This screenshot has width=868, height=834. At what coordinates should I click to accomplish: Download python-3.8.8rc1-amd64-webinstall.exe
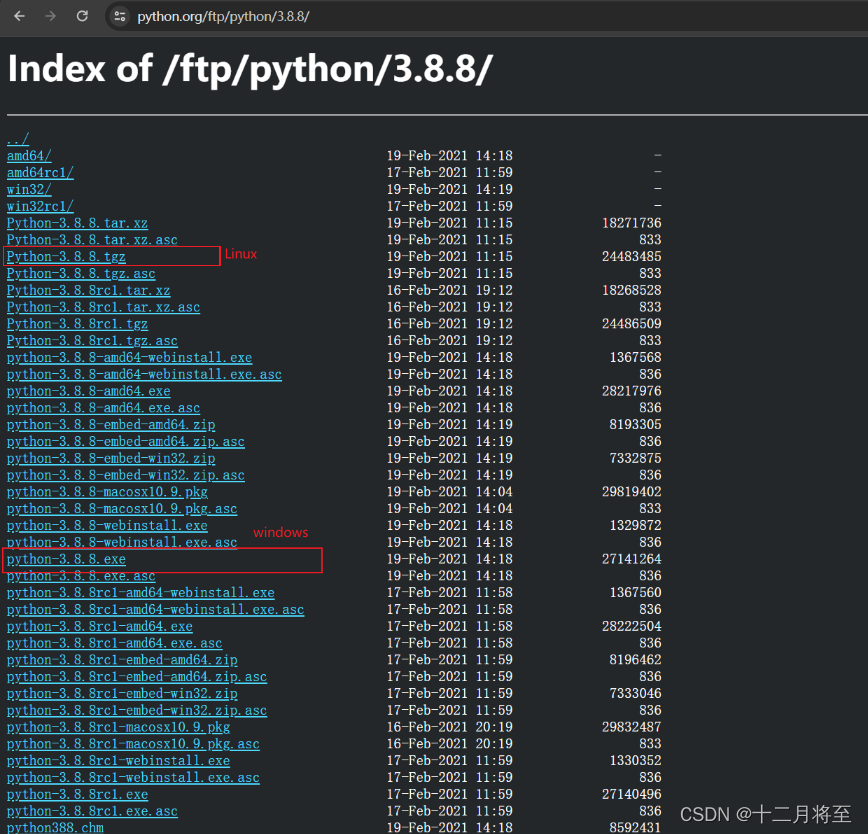point(140,592)
